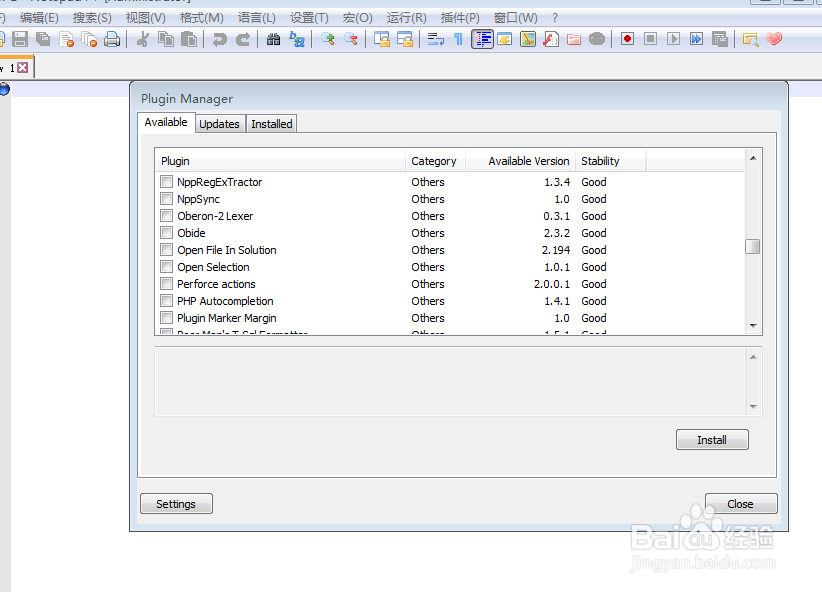Check the Perforce actions checkbox
Viewport: 822px width, 592px height.
click(166, 284)
